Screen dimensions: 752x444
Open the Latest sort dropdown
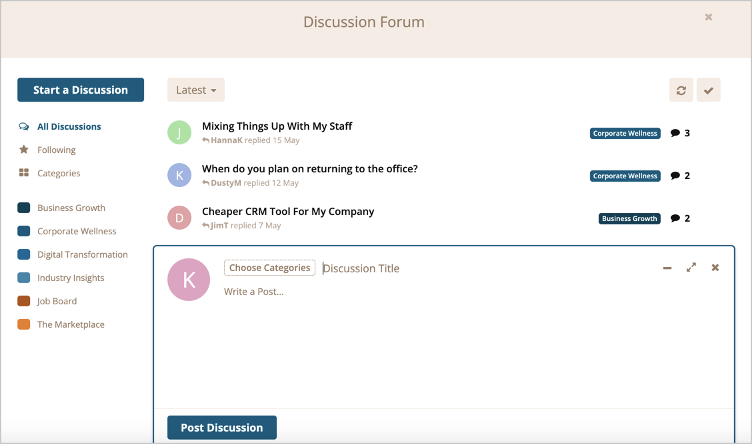[196, 90]
